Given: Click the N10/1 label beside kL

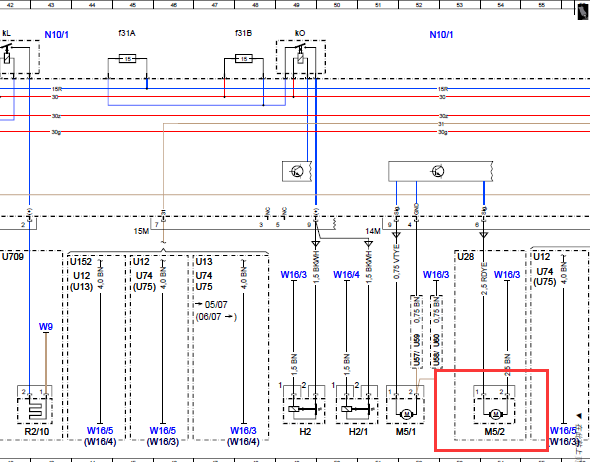Looking at the screenshot, I should tap(57, 35).
